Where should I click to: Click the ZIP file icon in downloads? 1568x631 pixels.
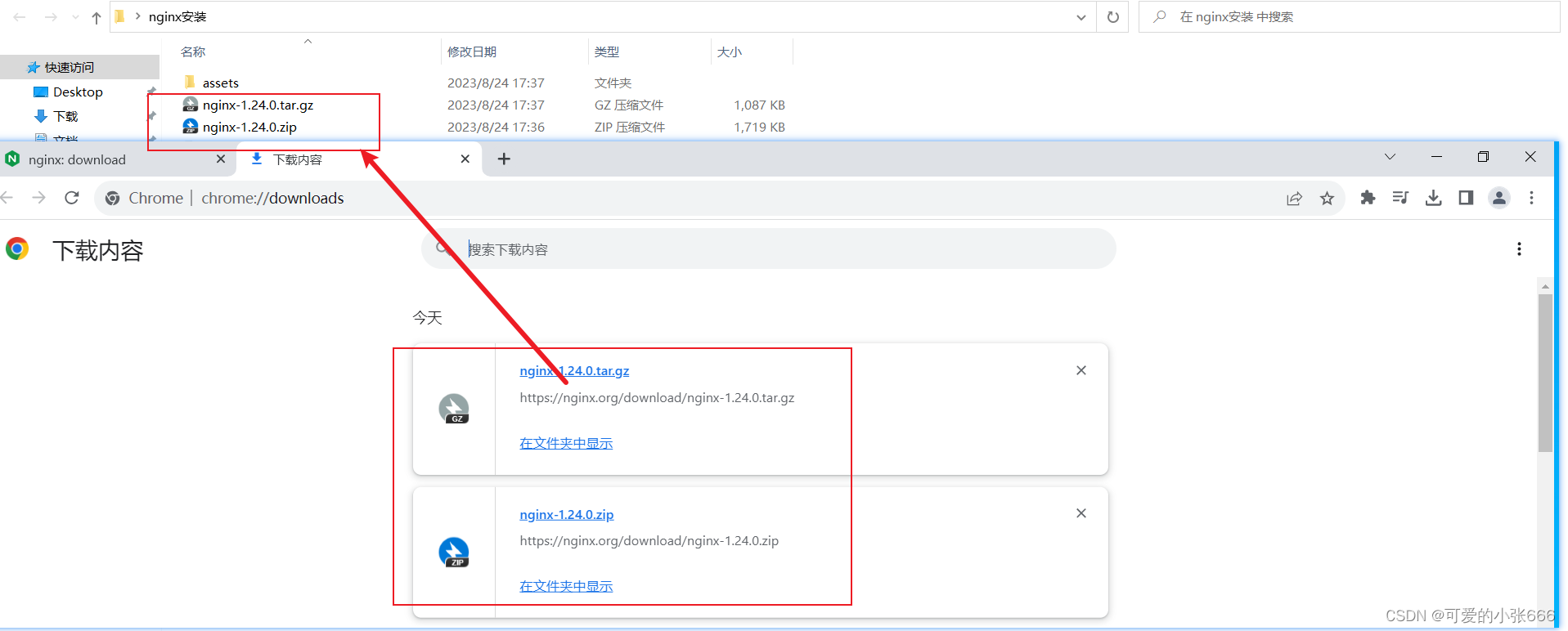454,552
